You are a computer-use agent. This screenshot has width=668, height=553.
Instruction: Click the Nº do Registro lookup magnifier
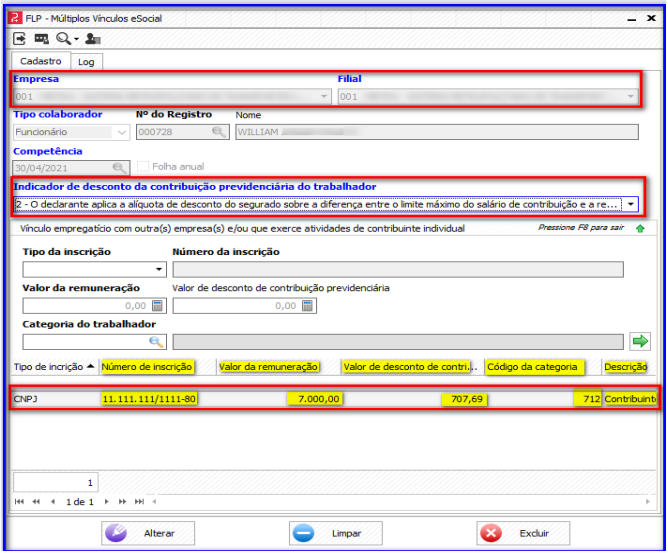[219, 132]
